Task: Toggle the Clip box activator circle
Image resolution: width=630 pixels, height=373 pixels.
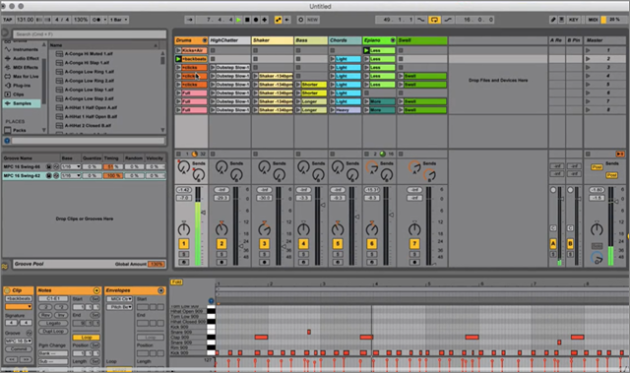Action: pyautogui.click(x=7, y=290)
